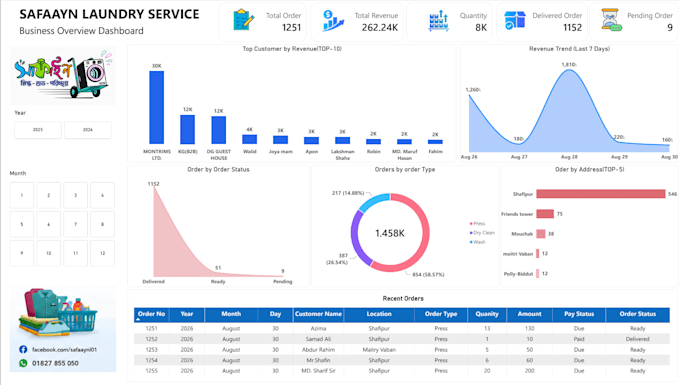Click the DG GUEST HOUSE revenue bar
Screen dimensions: 680x385
(219, 130)
